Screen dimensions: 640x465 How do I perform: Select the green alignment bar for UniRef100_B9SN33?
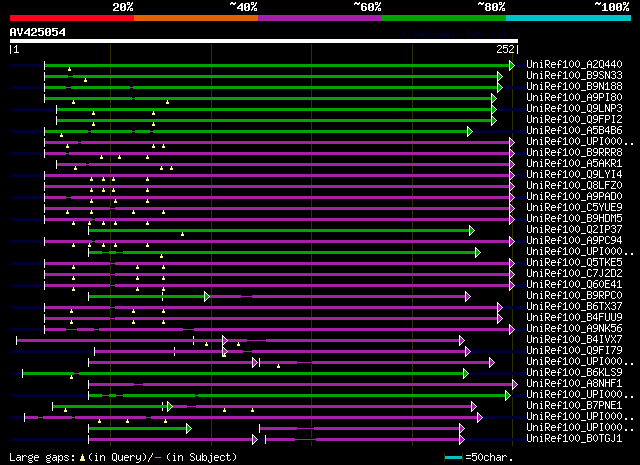coord(271,76)
